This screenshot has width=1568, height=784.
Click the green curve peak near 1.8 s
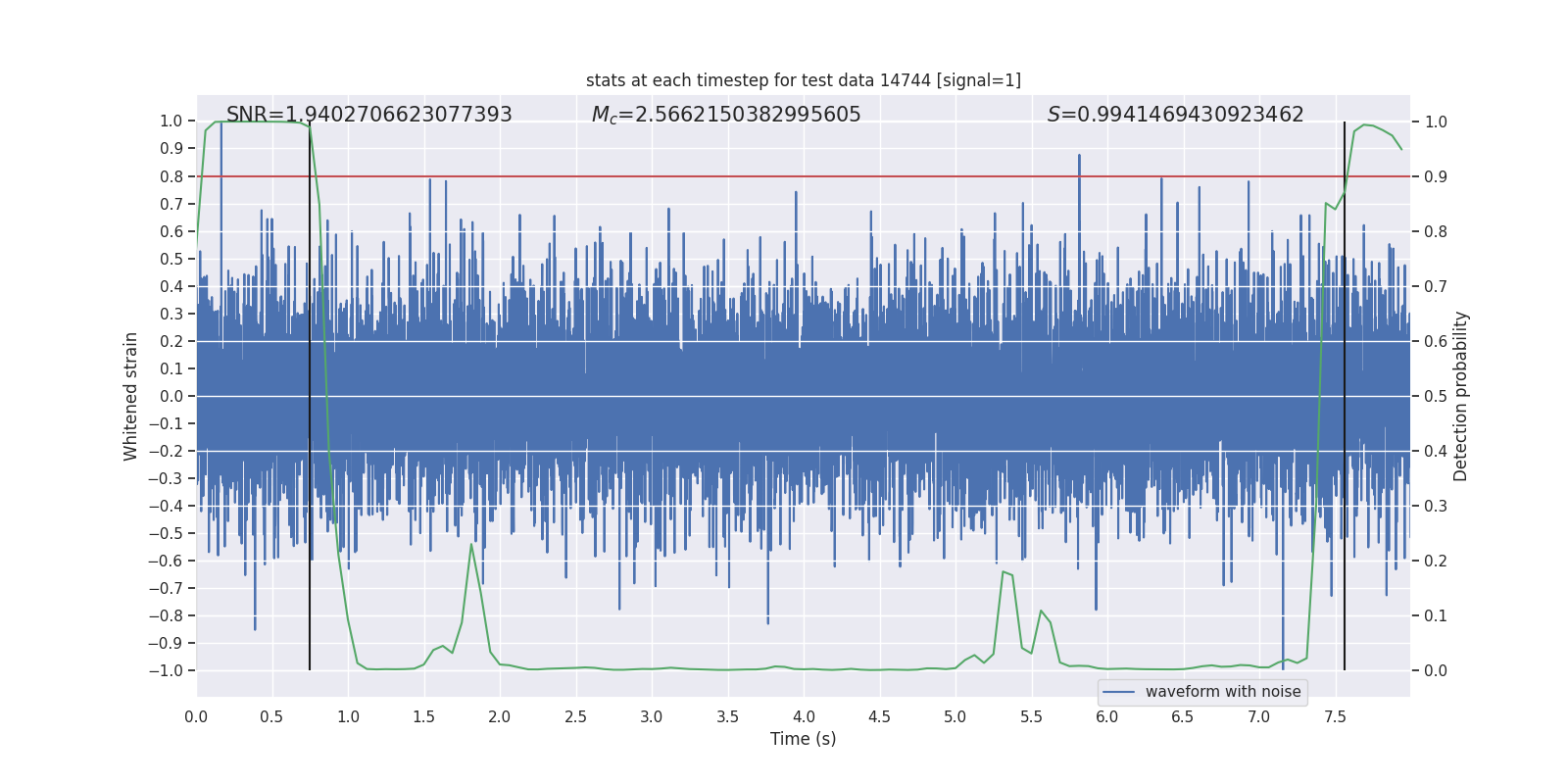[x=471, y=545]
